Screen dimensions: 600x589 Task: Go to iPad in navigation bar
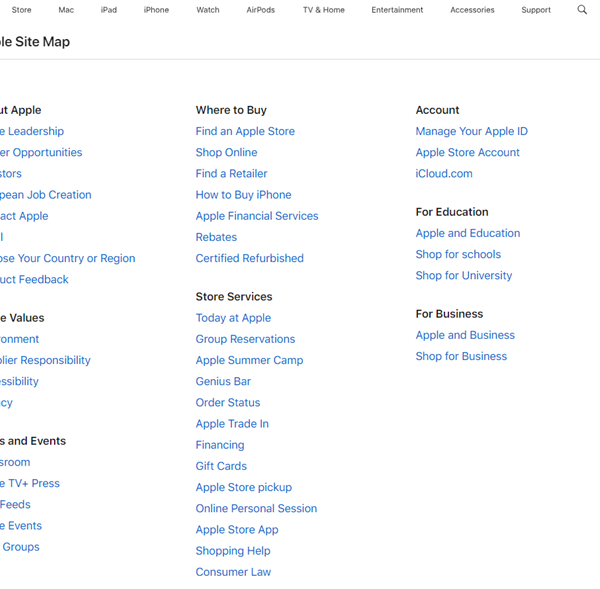pos(109,10)
